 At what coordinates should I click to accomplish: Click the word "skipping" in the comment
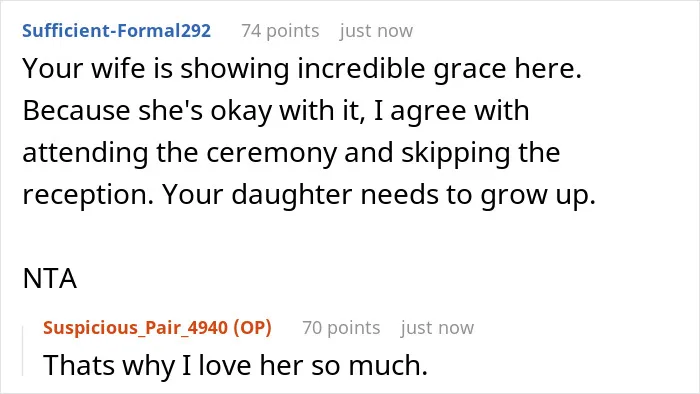click(455, 153)
